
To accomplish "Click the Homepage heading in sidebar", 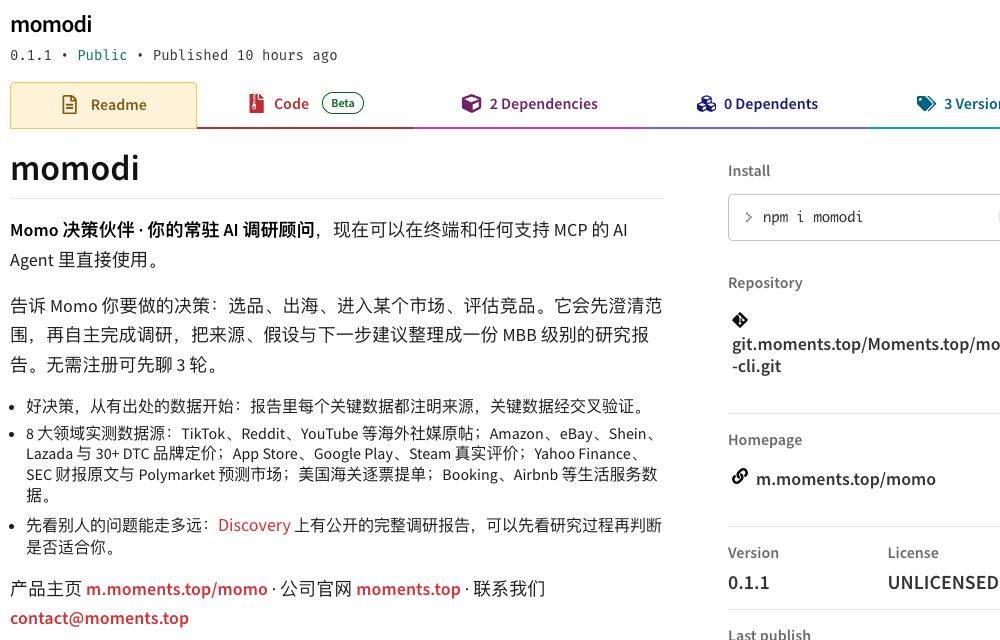I will (x=765, y=440).
